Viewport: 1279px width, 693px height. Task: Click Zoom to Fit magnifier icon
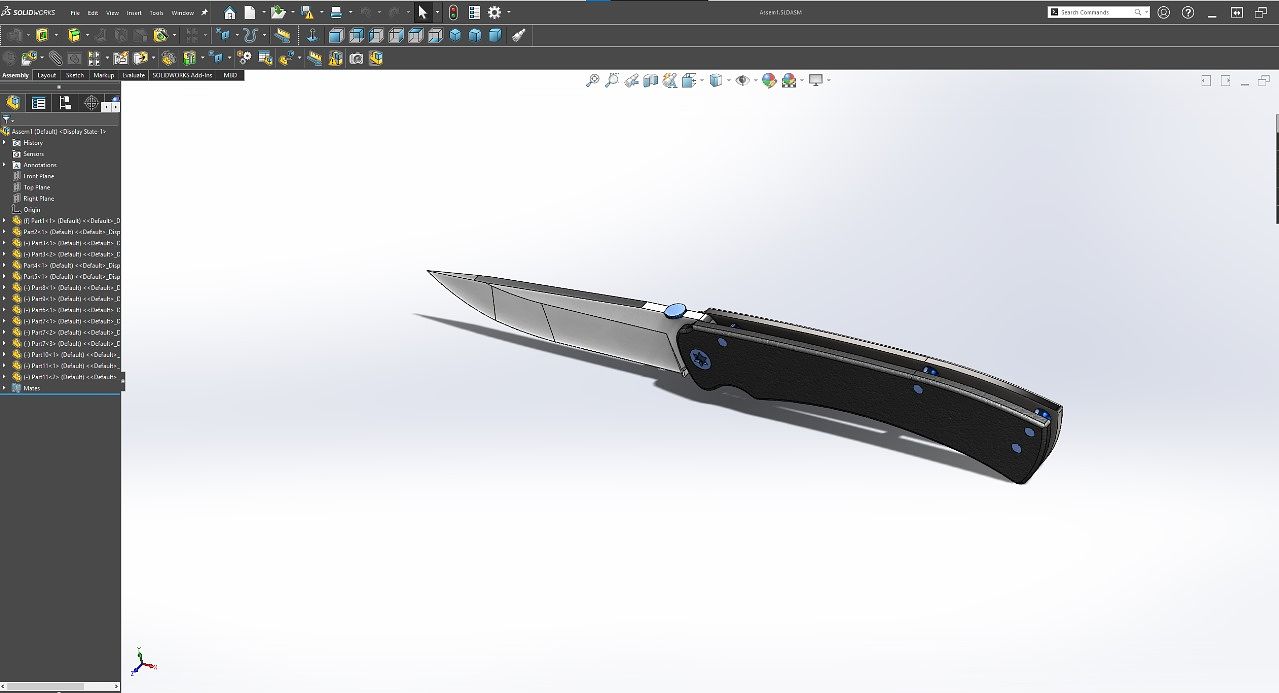point(592,80)
